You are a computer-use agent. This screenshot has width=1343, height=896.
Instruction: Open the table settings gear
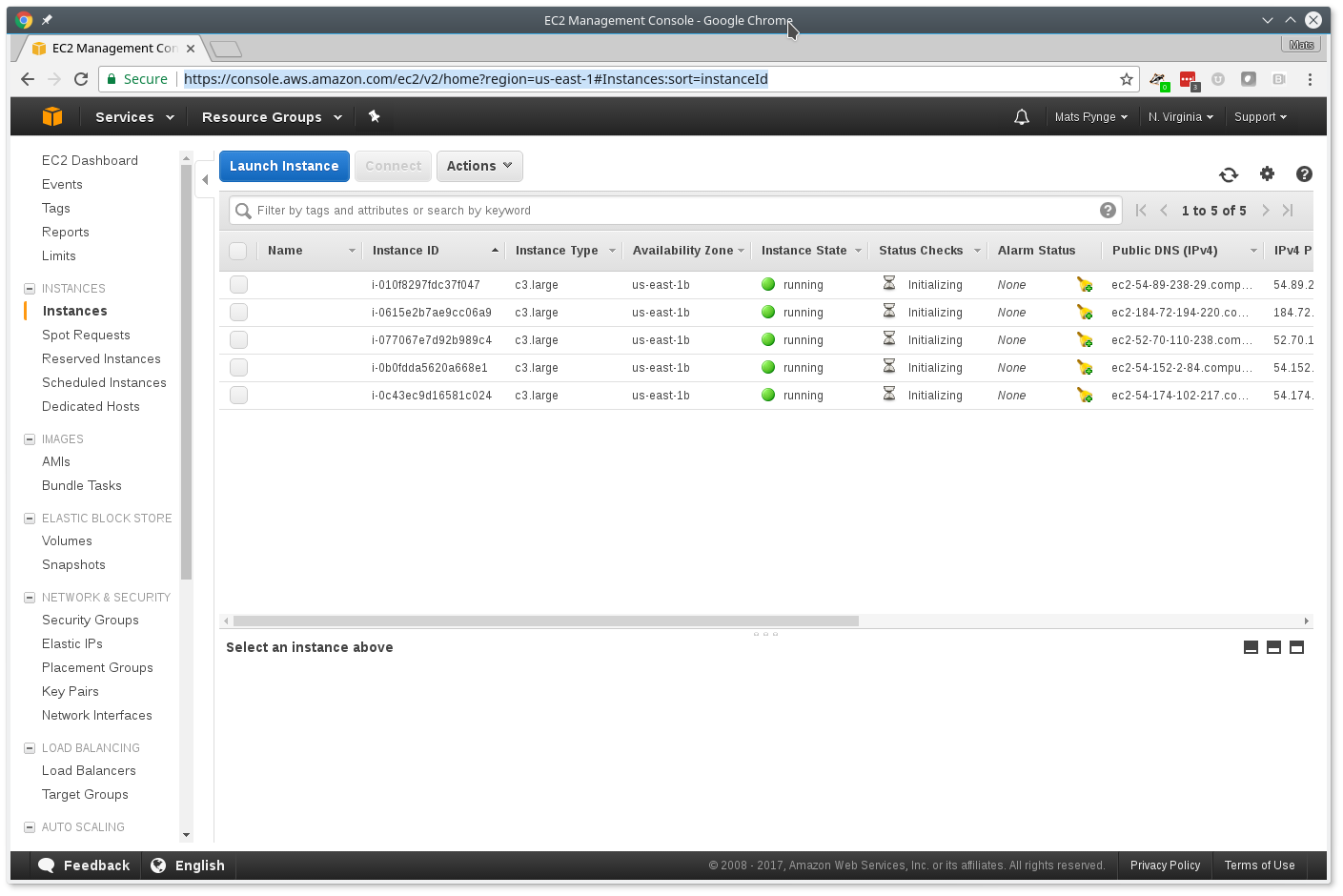point(1267,173)
